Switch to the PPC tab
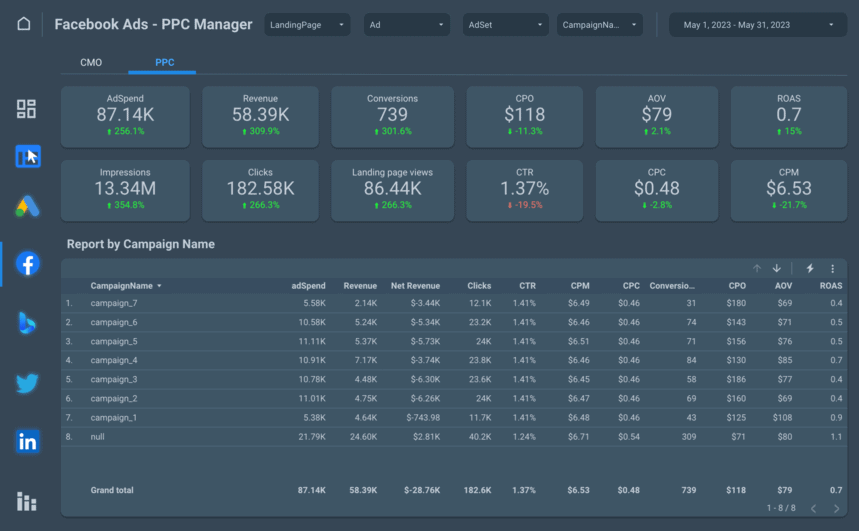The height and width of the screenshot is (531, 859). pos(164,62)
